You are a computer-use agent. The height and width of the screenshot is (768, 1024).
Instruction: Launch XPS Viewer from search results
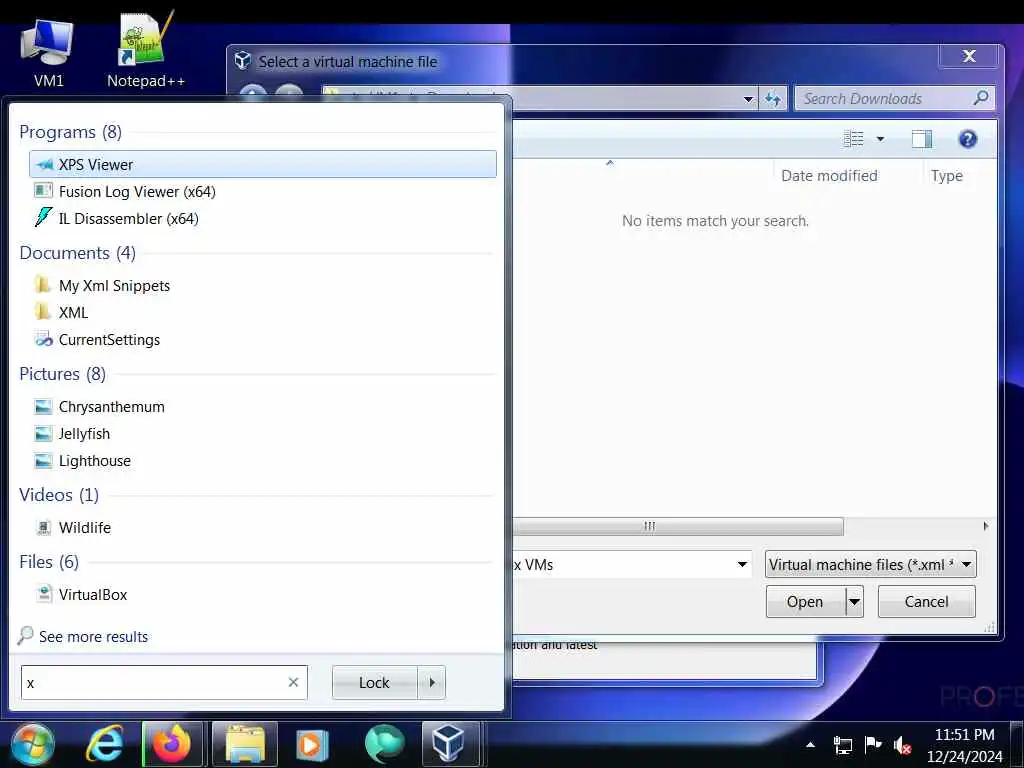point(263,164)
